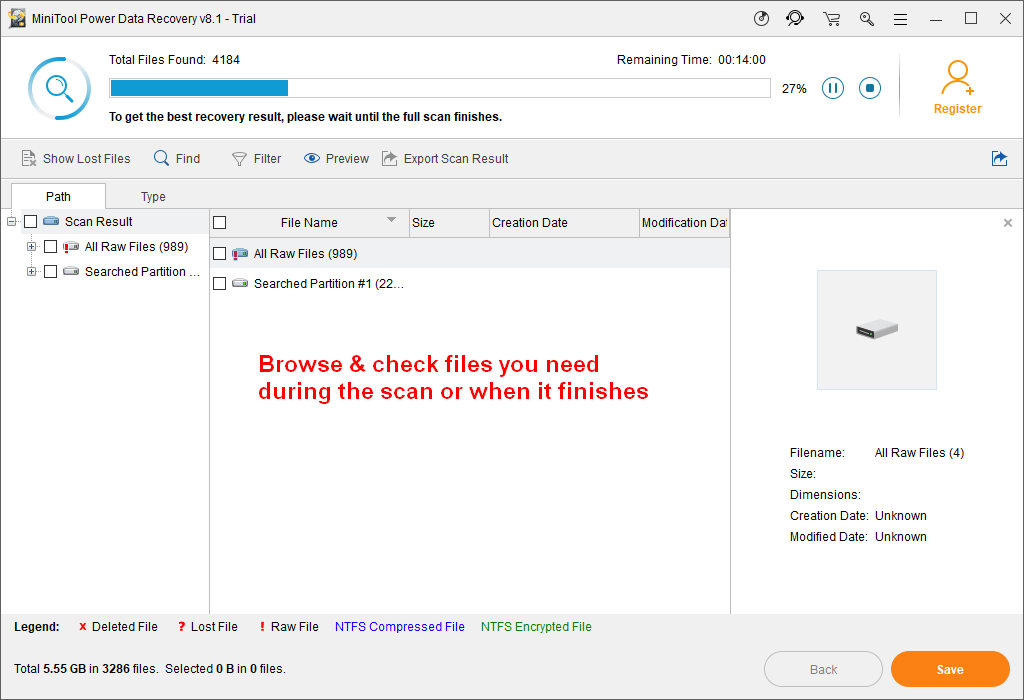Click the Back button

[824, 669]
